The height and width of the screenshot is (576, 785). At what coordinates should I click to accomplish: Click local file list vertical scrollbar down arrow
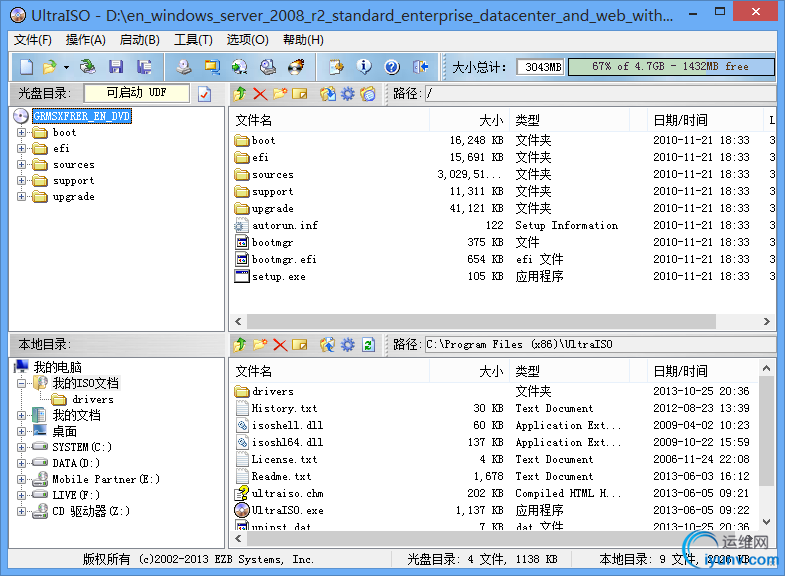coord(766,522)
